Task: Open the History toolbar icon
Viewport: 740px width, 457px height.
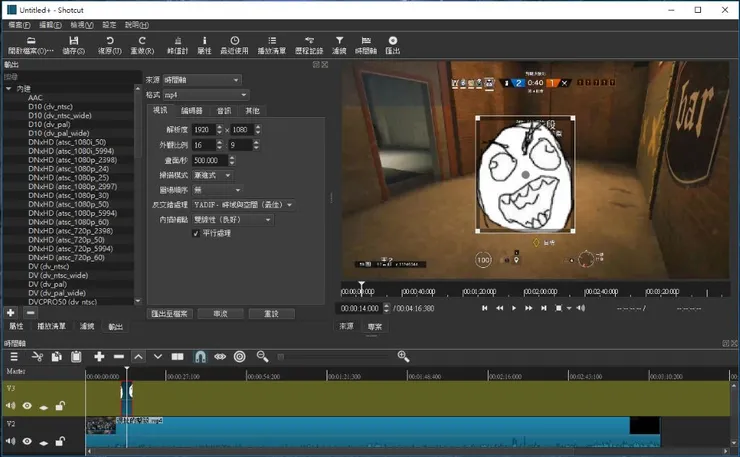Action: 309,41
